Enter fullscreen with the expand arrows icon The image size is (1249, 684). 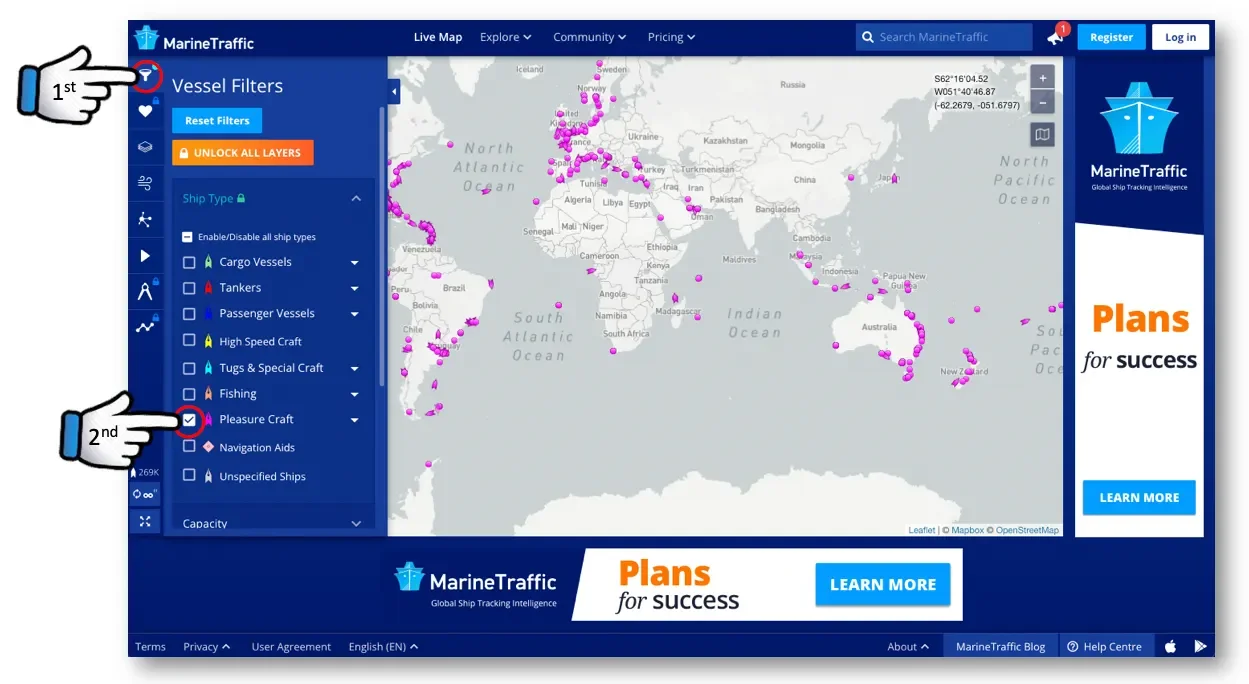click(x=145, y=521)
